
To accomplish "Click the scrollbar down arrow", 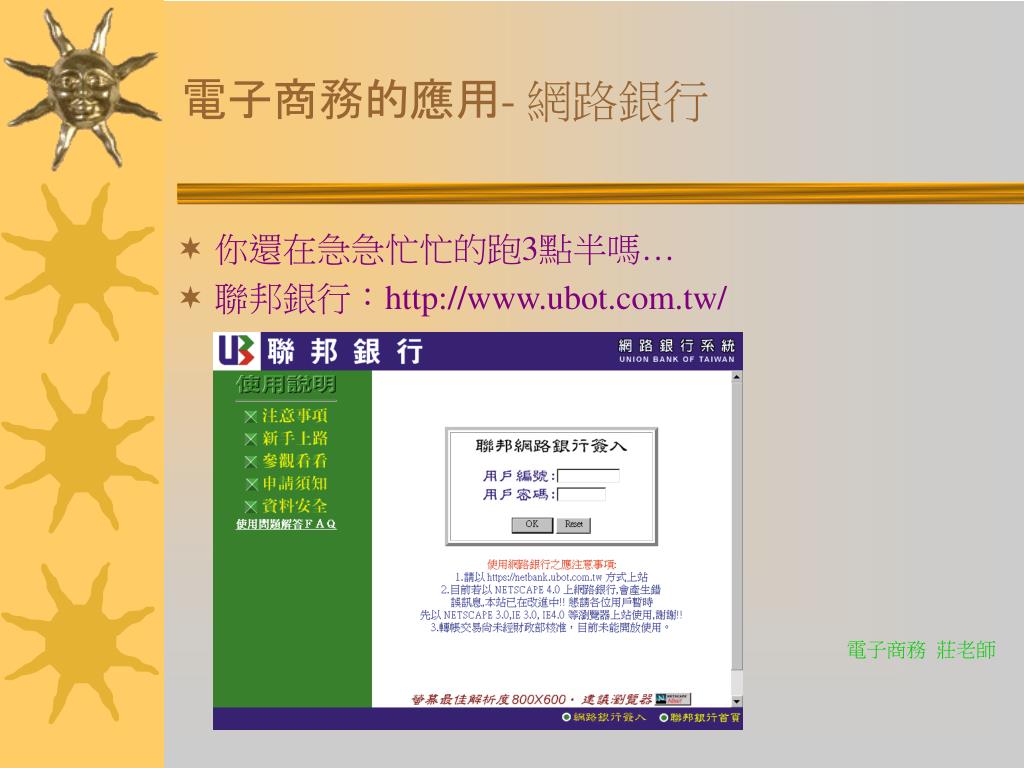I will [737, 701].
